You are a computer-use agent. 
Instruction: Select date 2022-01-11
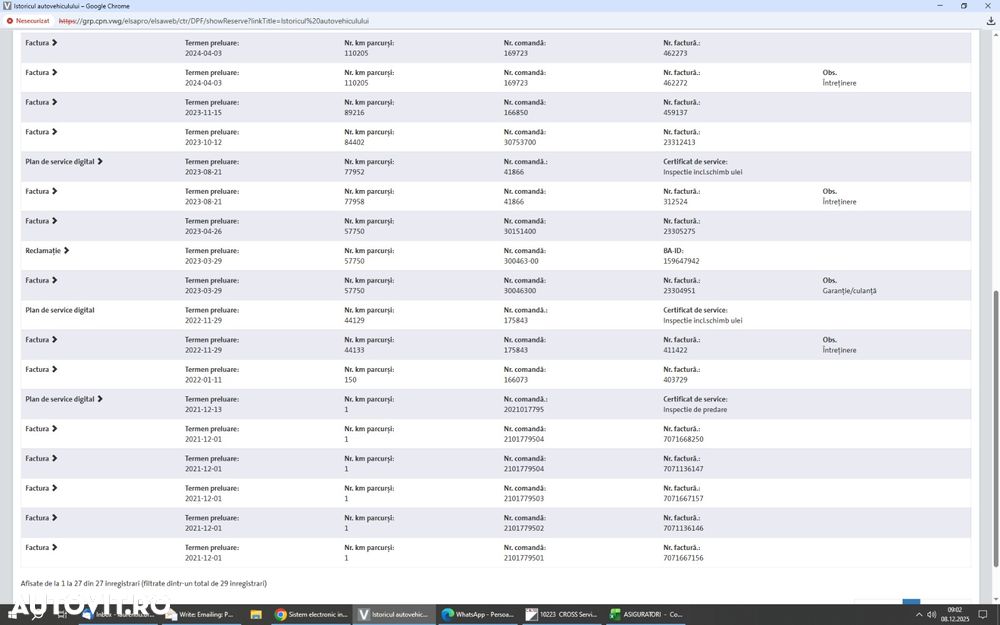point(203,379)
